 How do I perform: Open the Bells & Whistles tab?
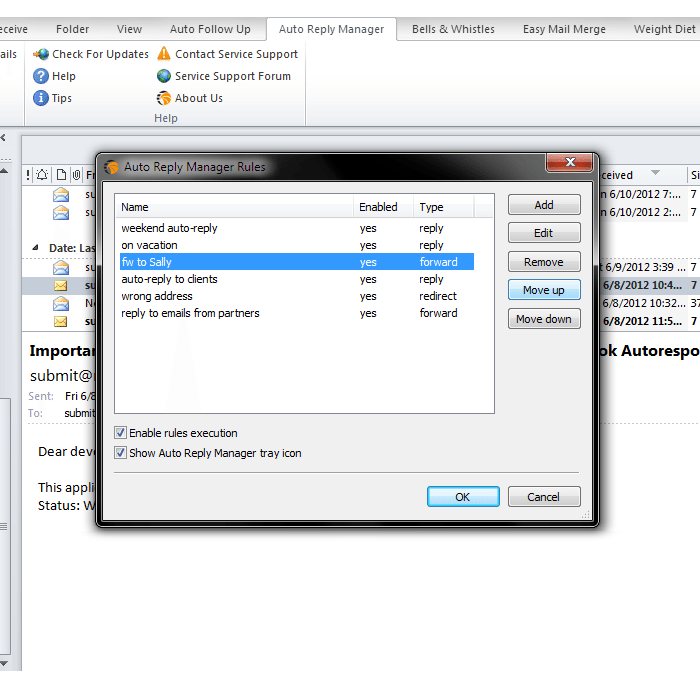pos(453,29)
